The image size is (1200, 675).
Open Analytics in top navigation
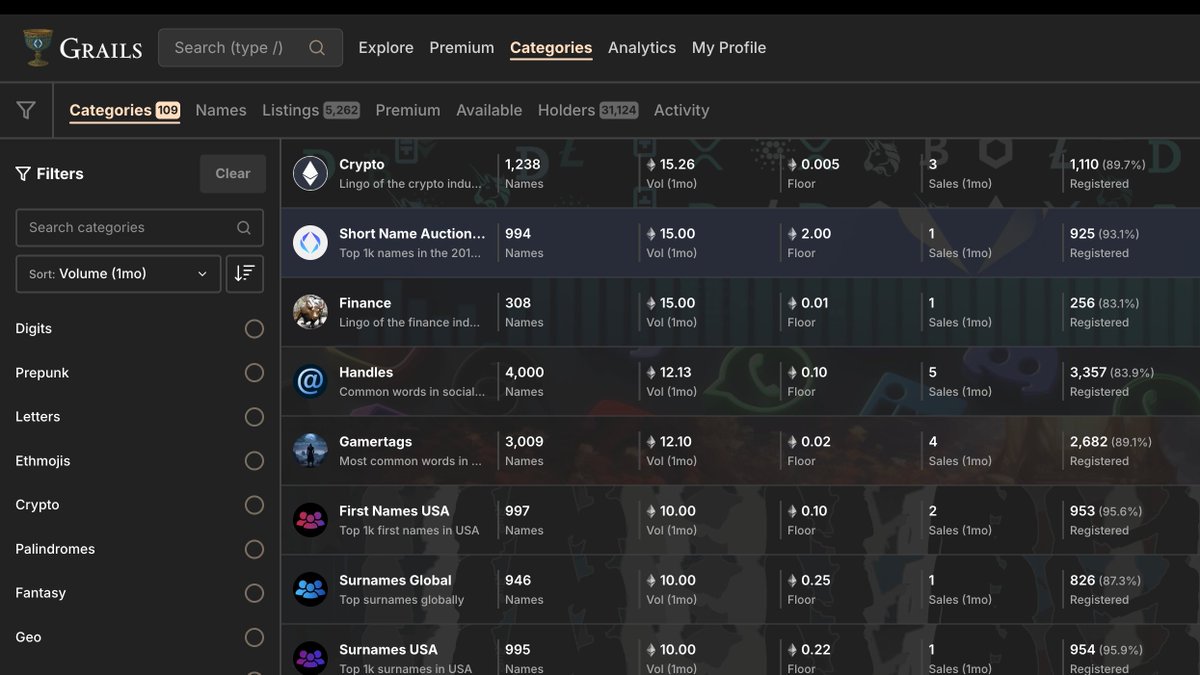click(642, 48)
